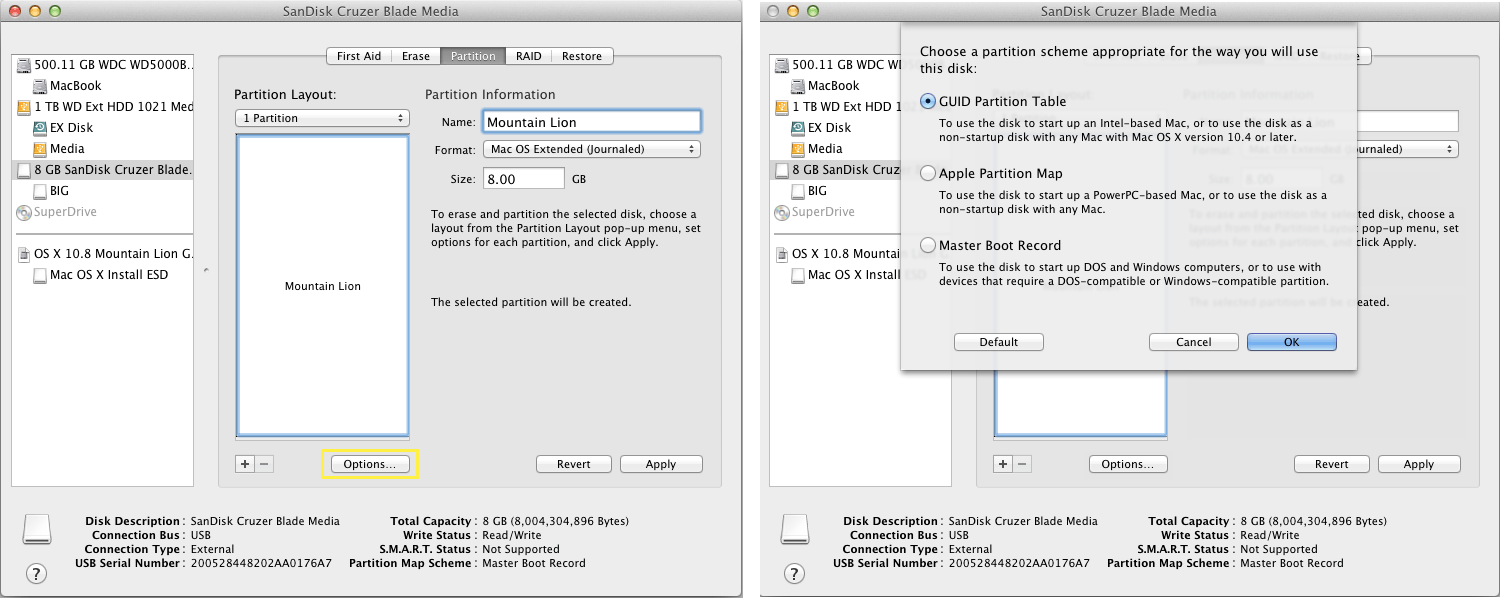The image size is (1500, 598).
Task: Click 1 TB WD Ext HDD icon in left window
Action: point(24,107)
